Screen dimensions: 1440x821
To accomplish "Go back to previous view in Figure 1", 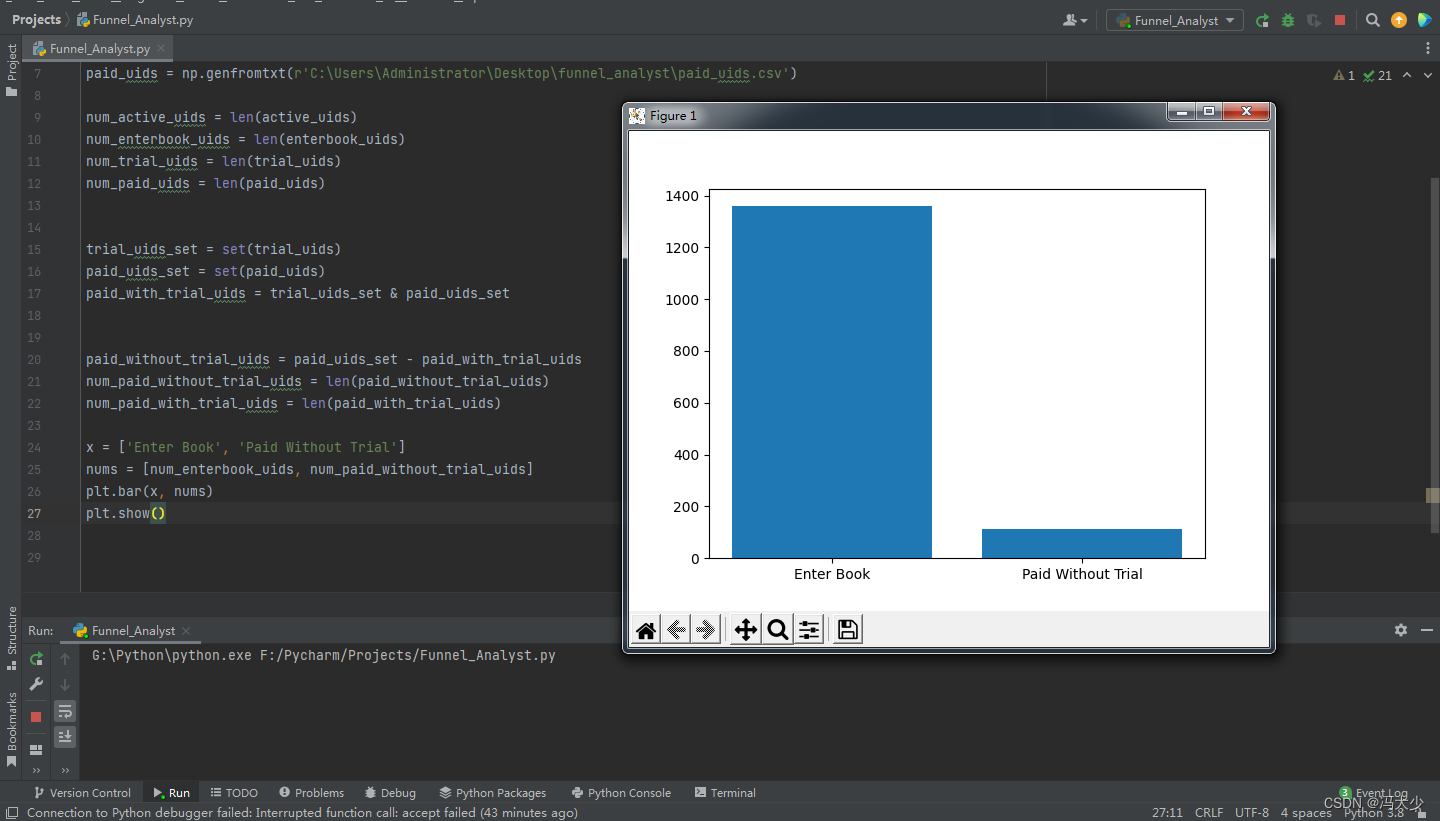I will point(677,630).
